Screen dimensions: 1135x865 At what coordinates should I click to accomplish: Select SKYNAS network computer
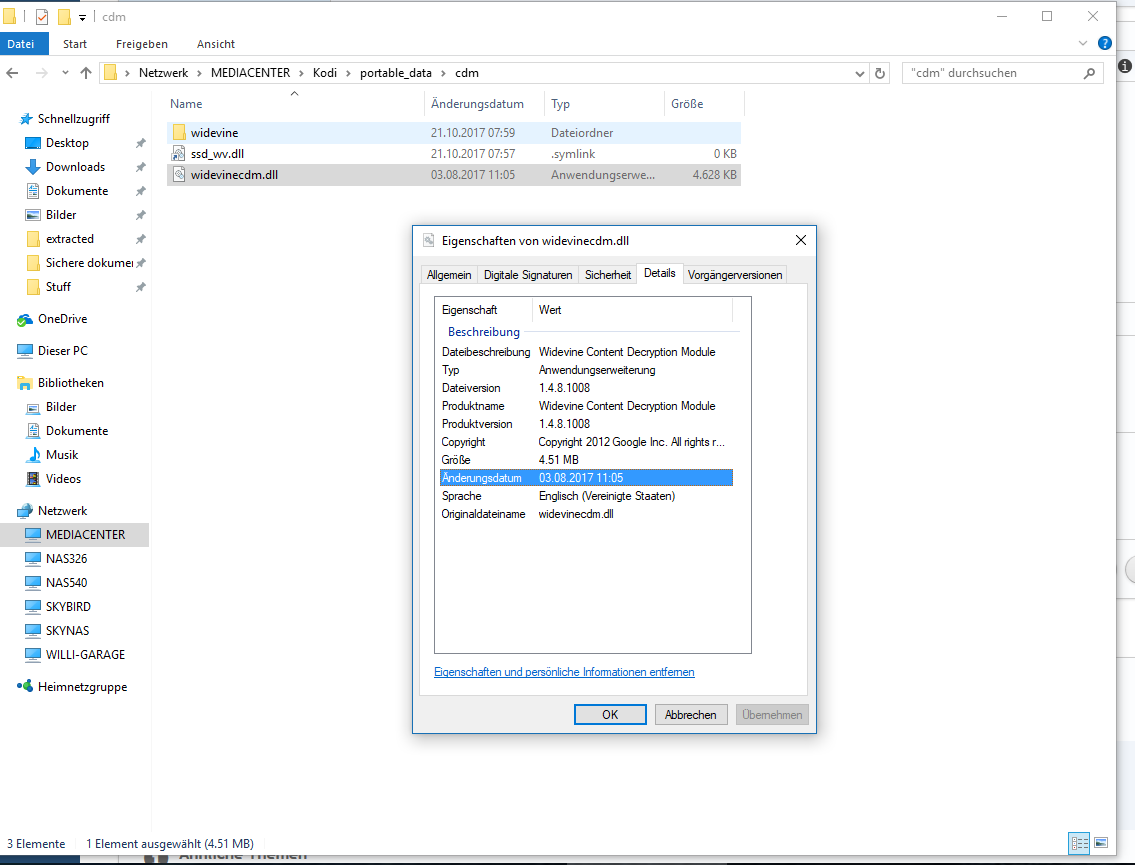pyautogui.click(x=67, y=630)
